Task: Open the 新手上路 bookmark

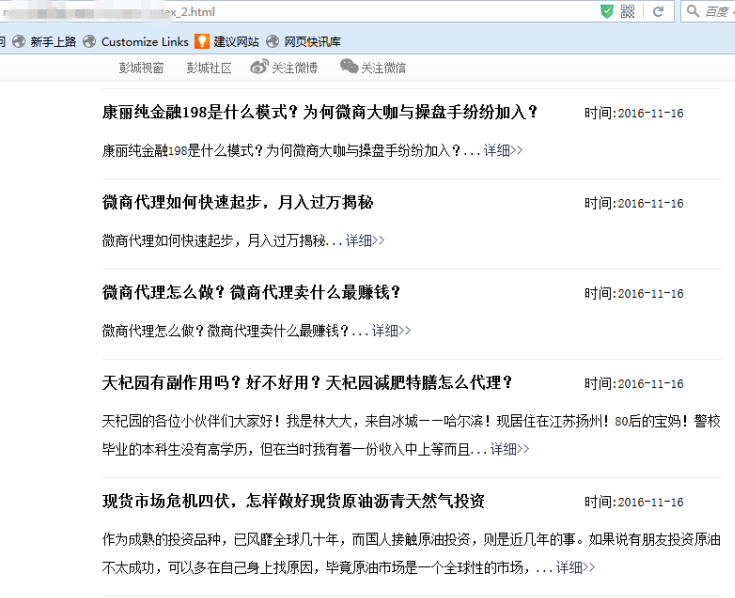Action: point(52,41)
